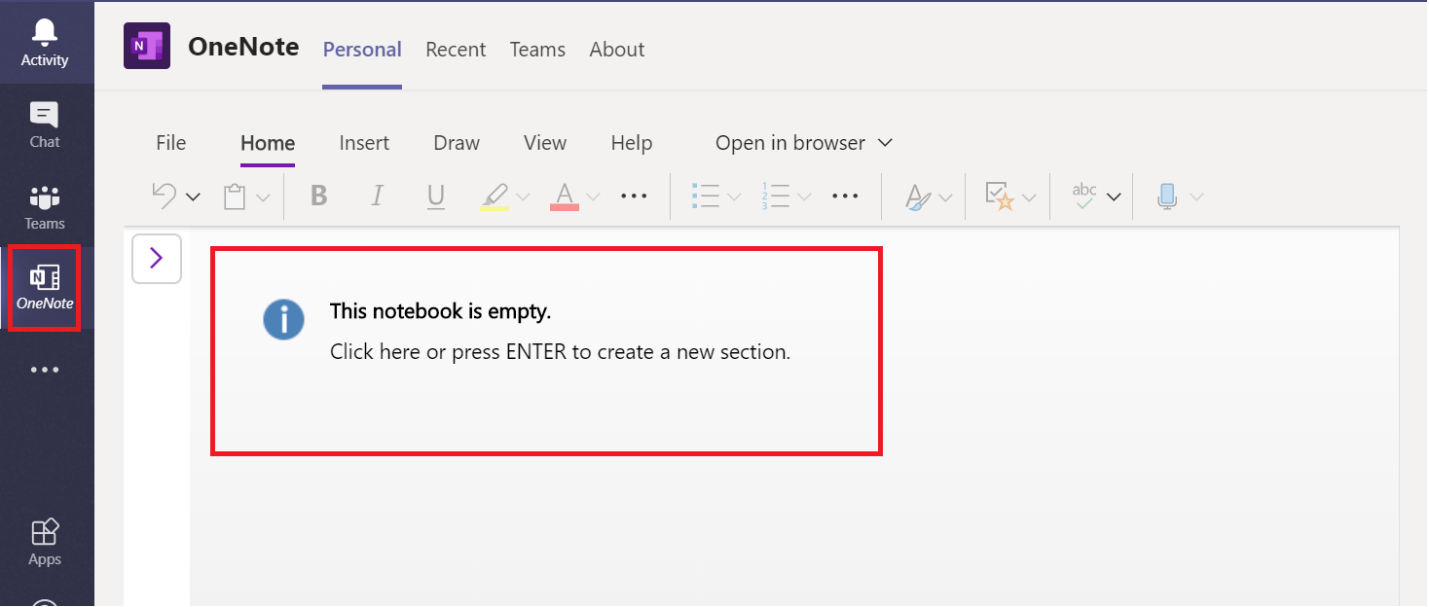Undo the last action
This screenshot has width=1429, height=607.
[x=165, y=195]
